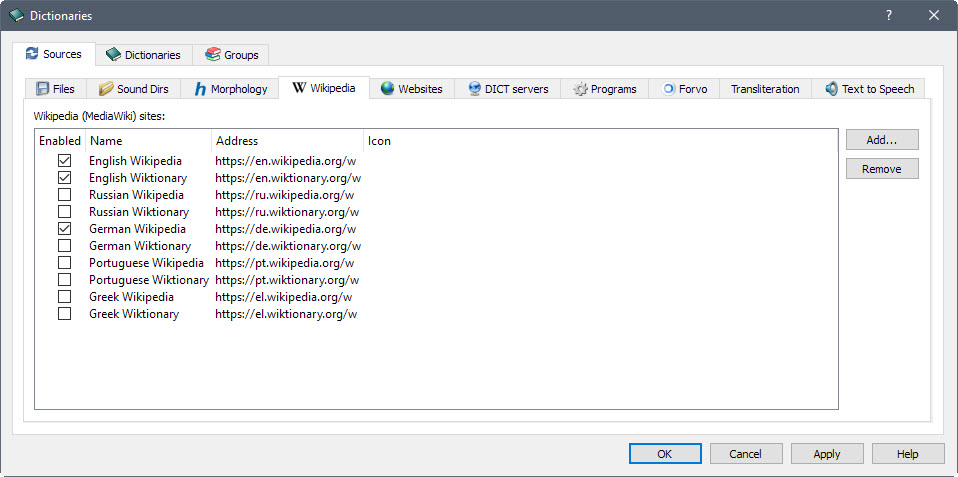Click the title bar Dictionaries book icon

[x=16, y=16]
